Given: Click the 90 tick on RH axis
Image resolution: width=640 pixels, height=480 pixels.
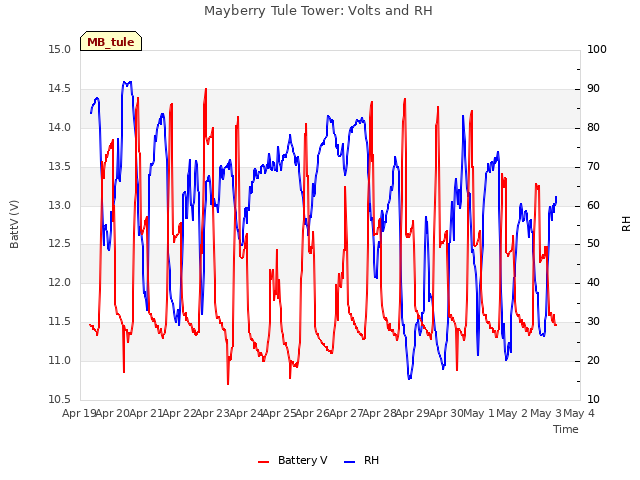Looking at the screenshot, I should click(593, 89).
